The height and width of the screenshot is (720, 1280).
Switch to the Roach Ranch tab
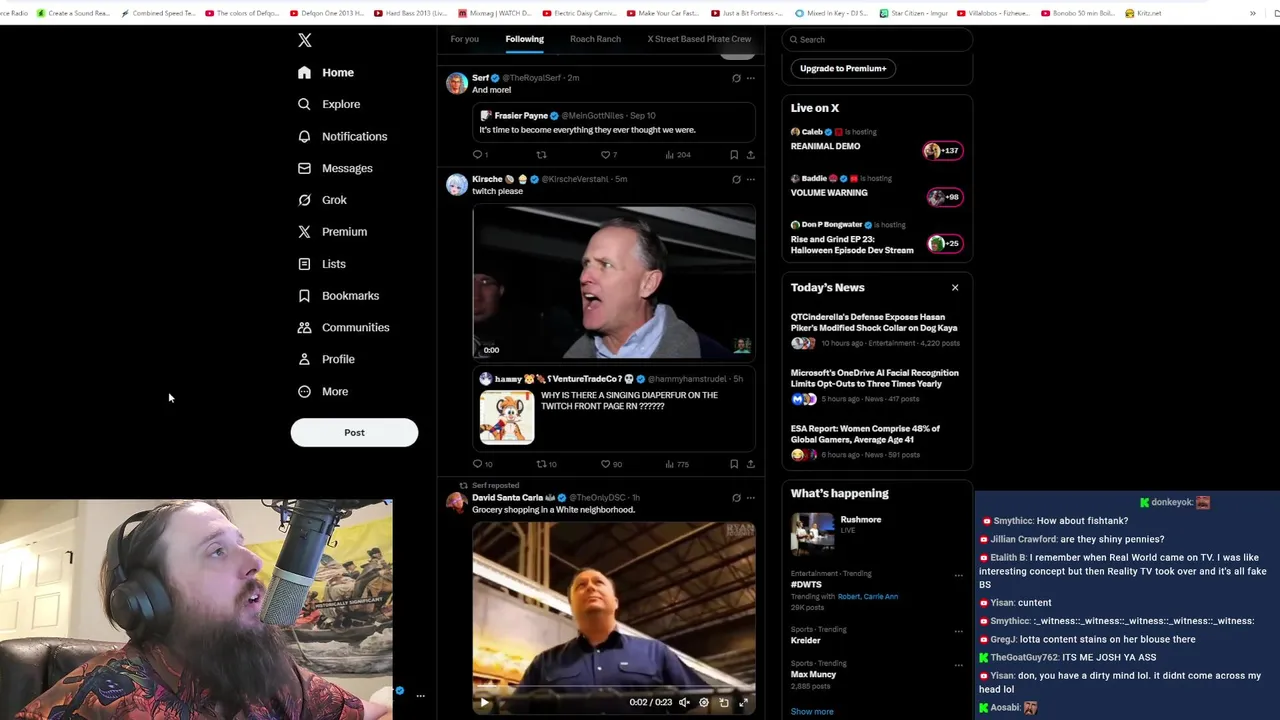tap(595, 39)
